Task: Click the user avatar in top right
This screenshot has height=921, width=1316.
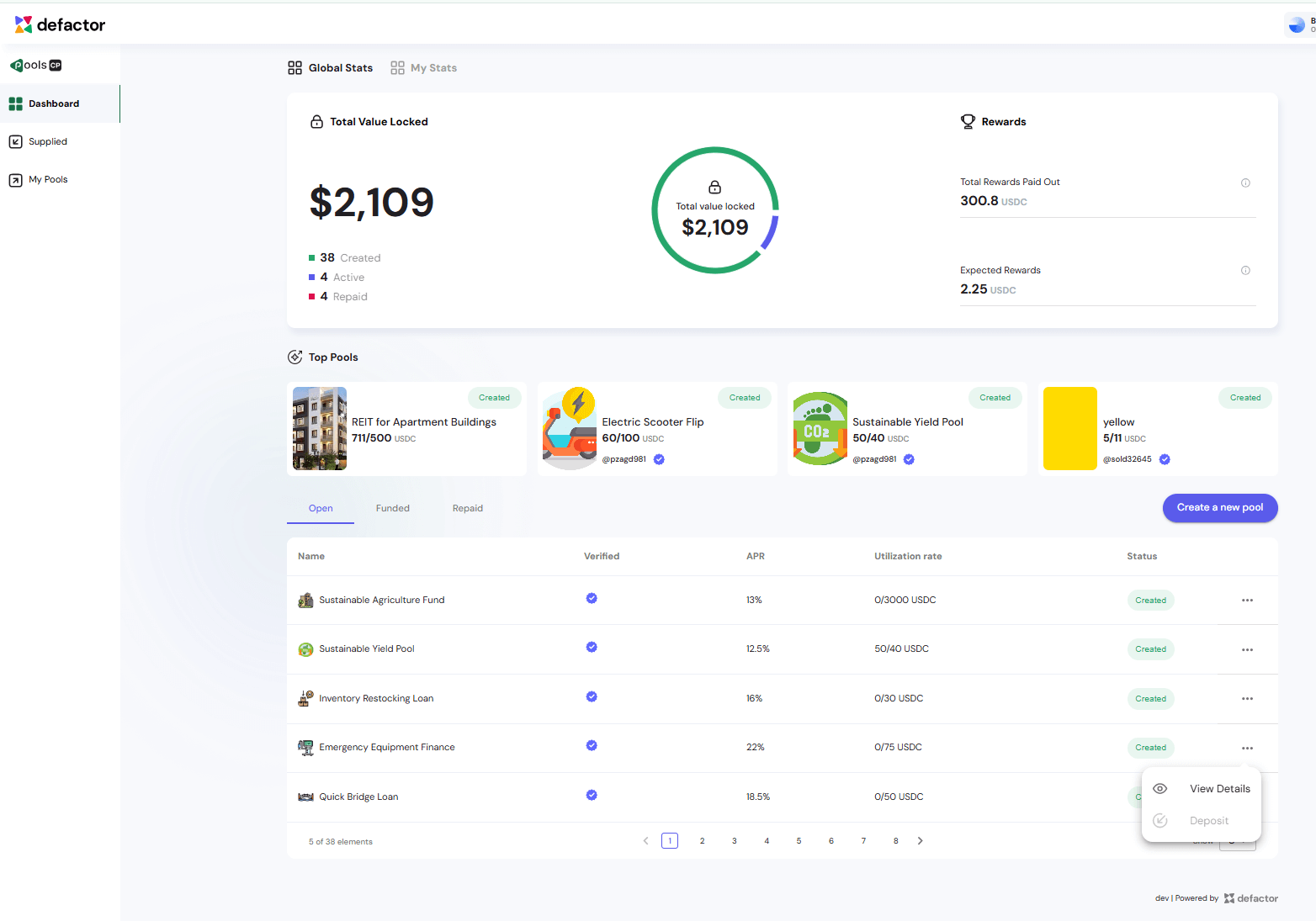Action: [x=1297, y=25]
